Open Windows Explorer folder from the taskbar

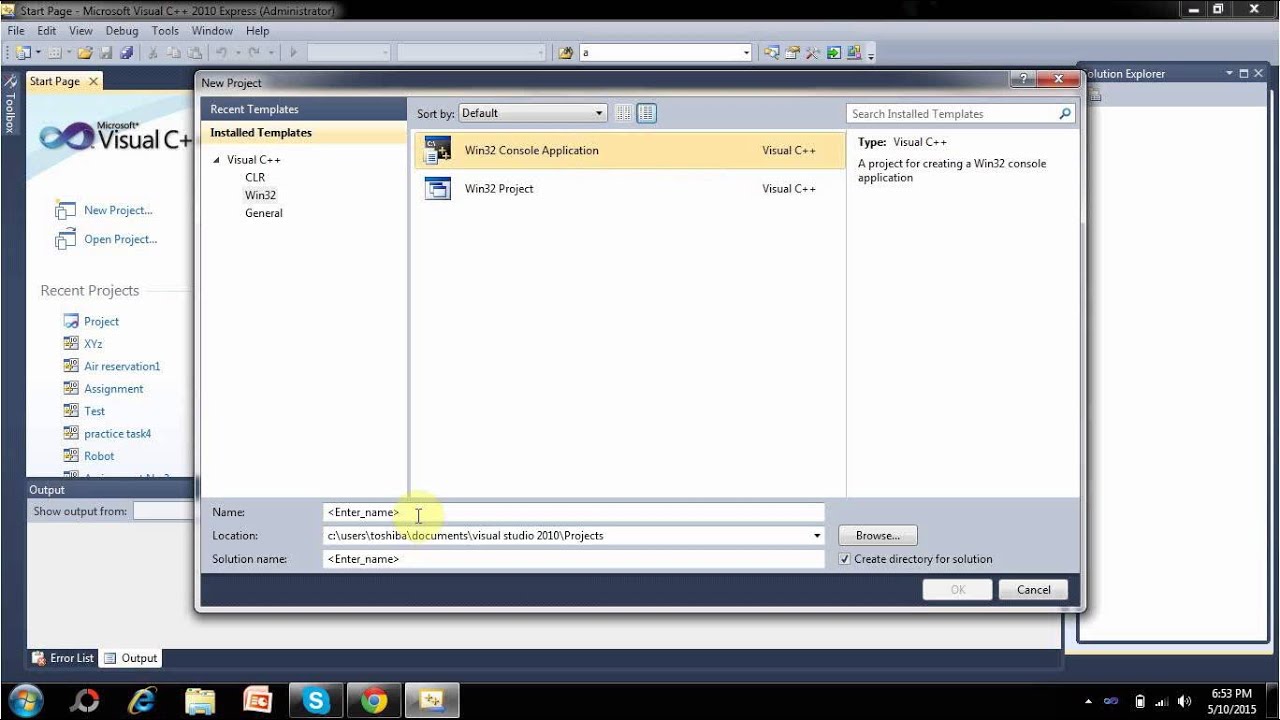[x=200, y=700]
